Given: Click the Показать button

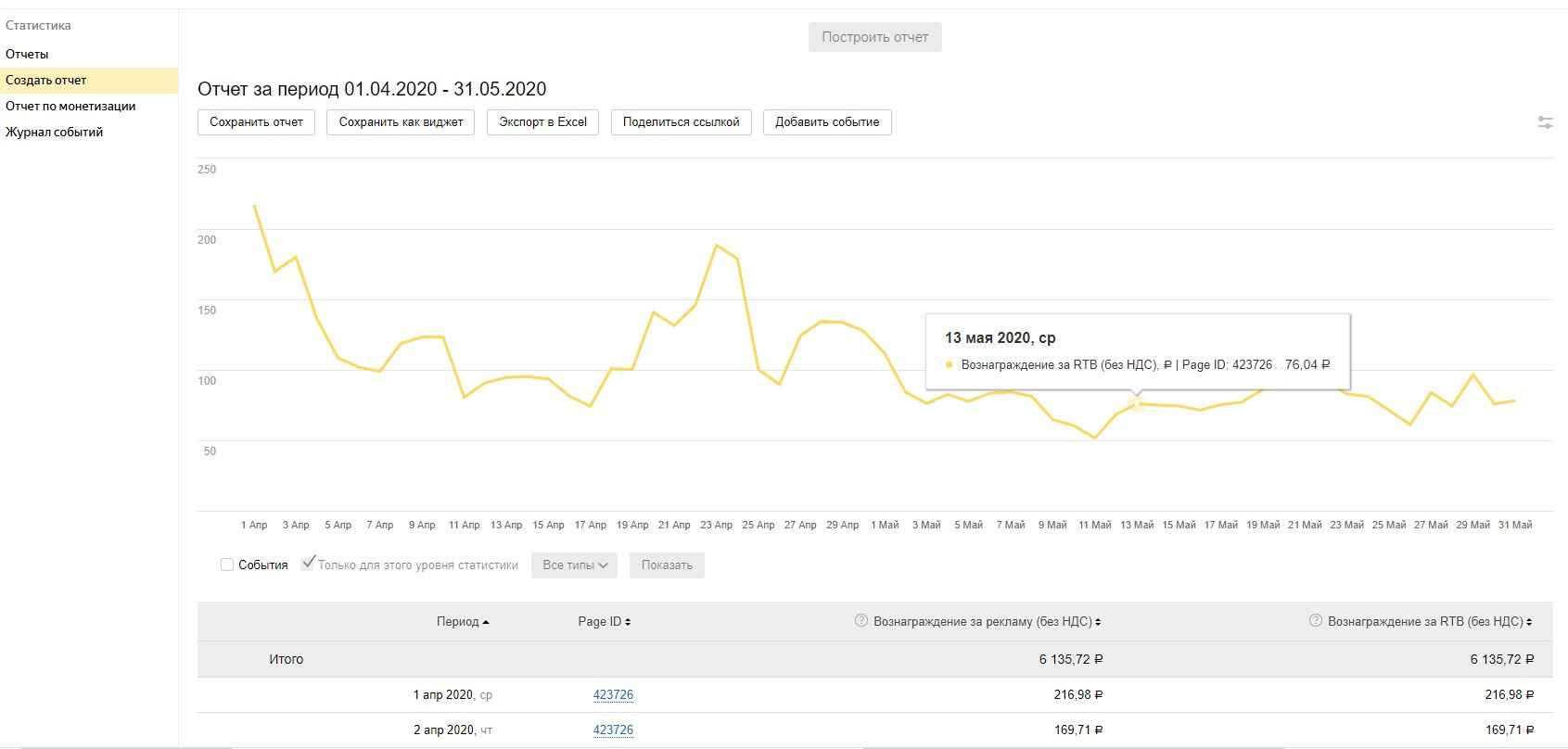Looking at the screenshot, I should [x=667, y=565].
